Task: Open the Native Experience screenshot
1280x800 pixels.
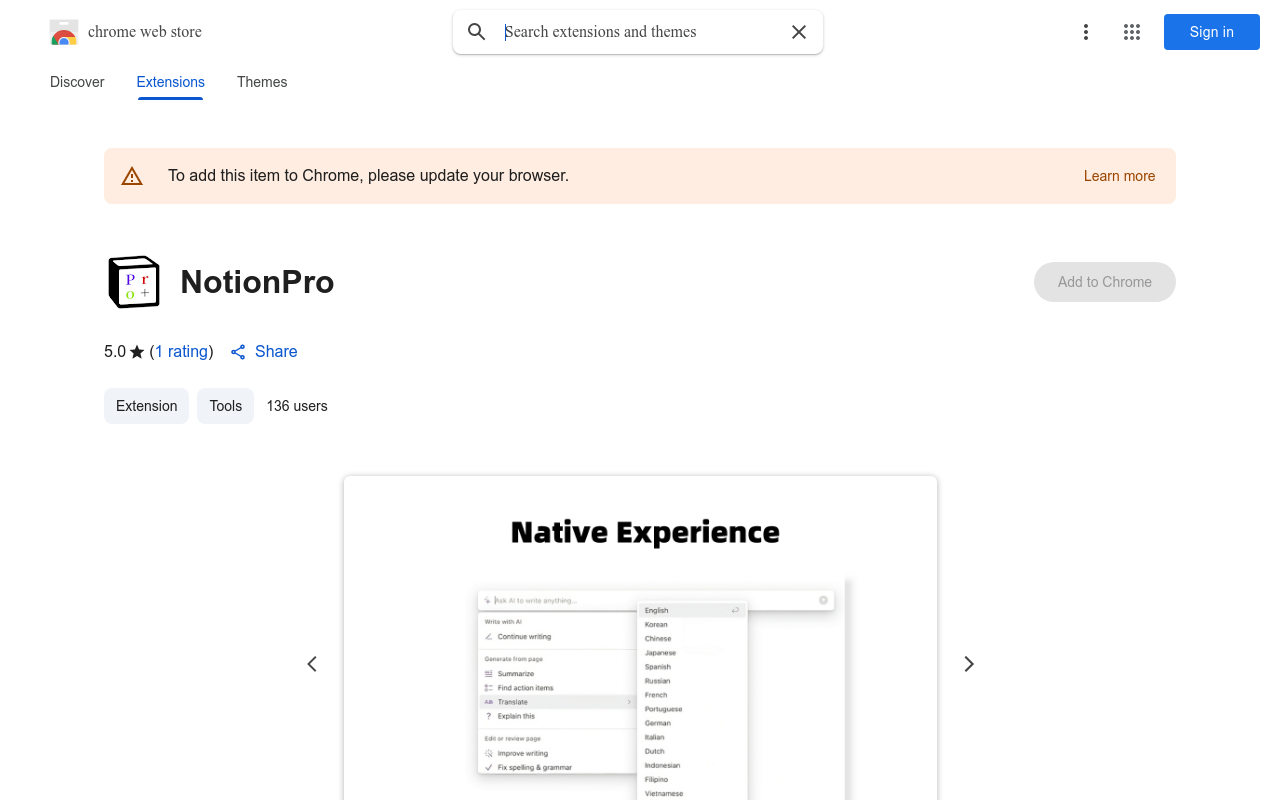Action: point(640,638)
